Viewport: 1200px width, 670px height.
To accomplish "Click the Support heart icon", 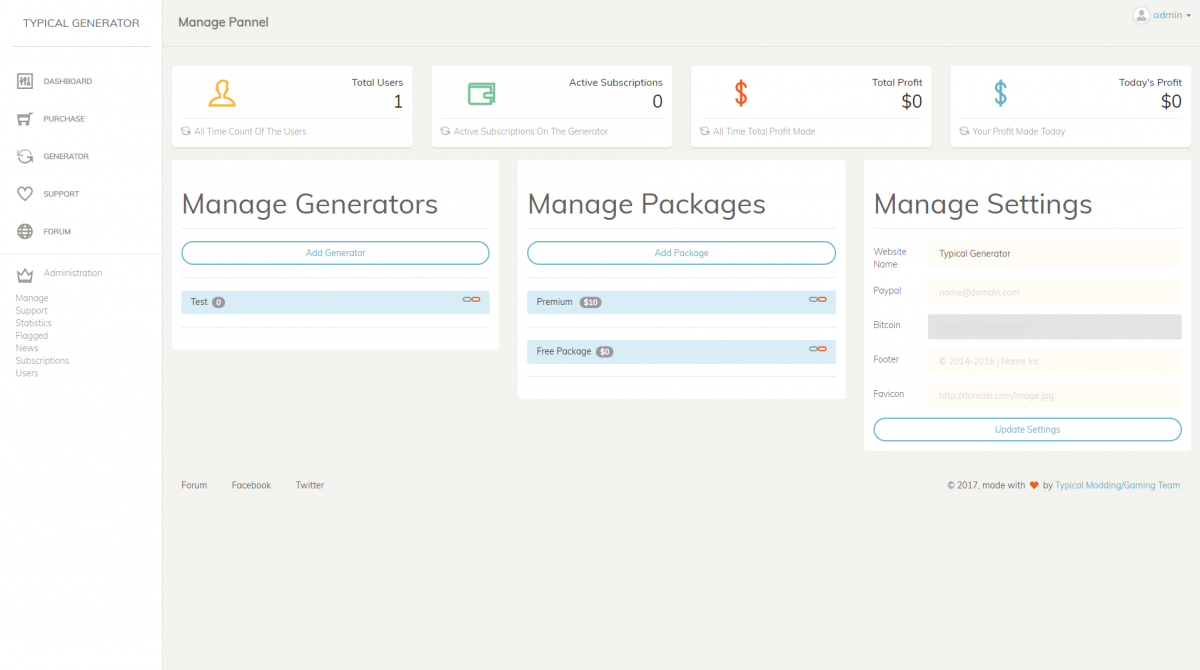I will pos(25,194).
